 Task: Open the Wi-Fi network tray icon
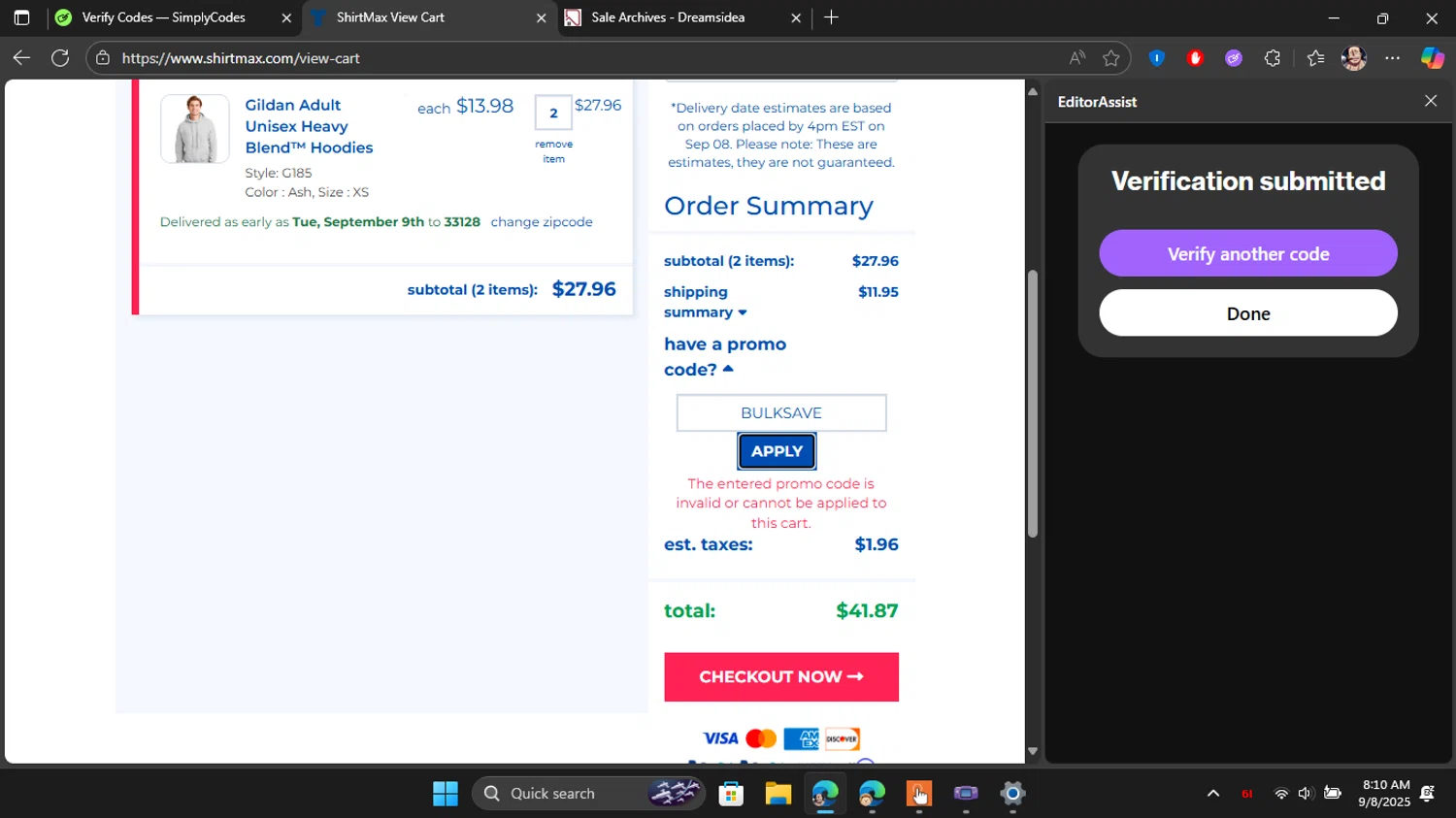pyautogui.click(x=1281, y=794)
